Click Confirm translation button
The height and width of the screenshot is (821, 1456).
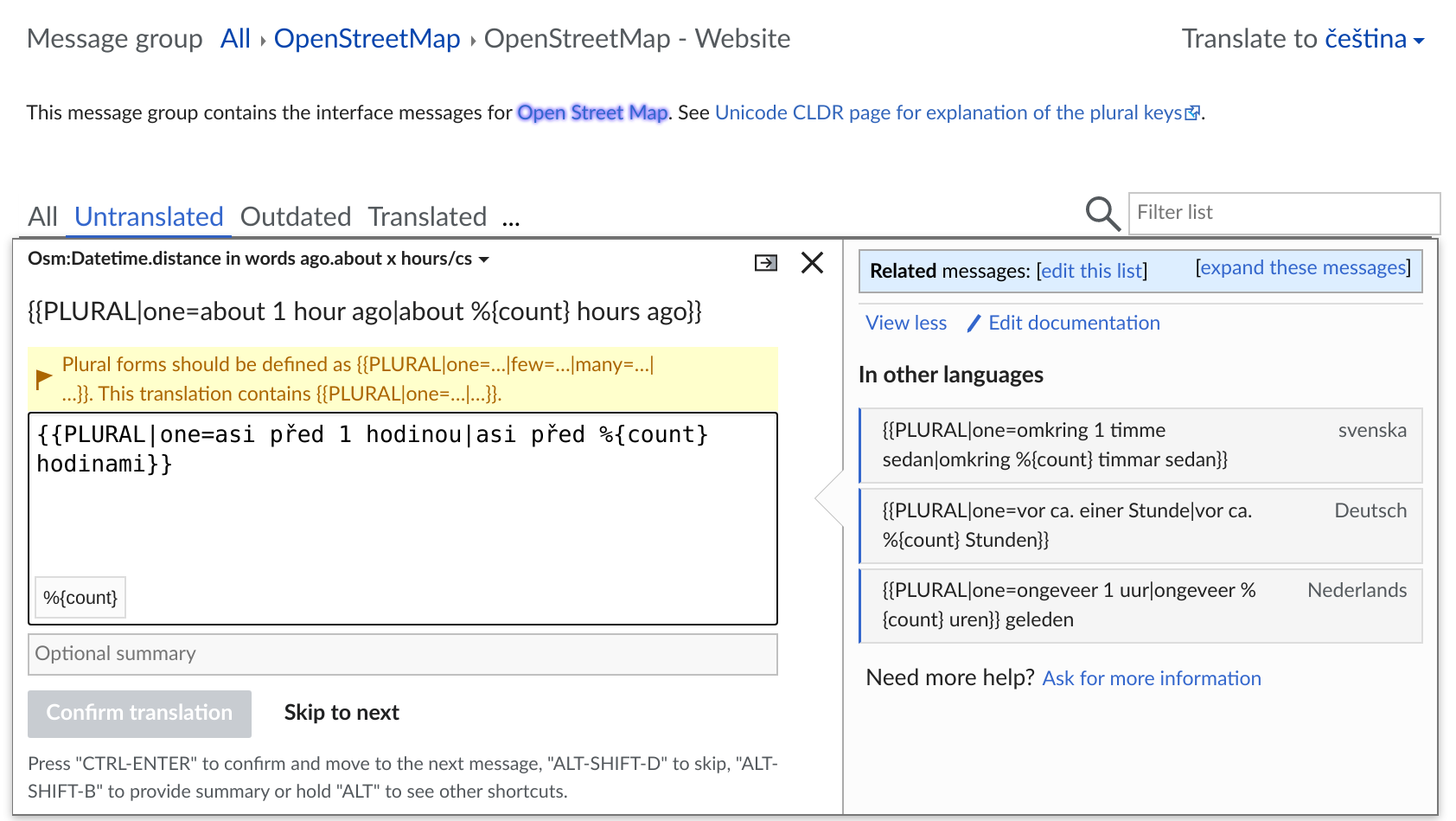pos(139,714)
